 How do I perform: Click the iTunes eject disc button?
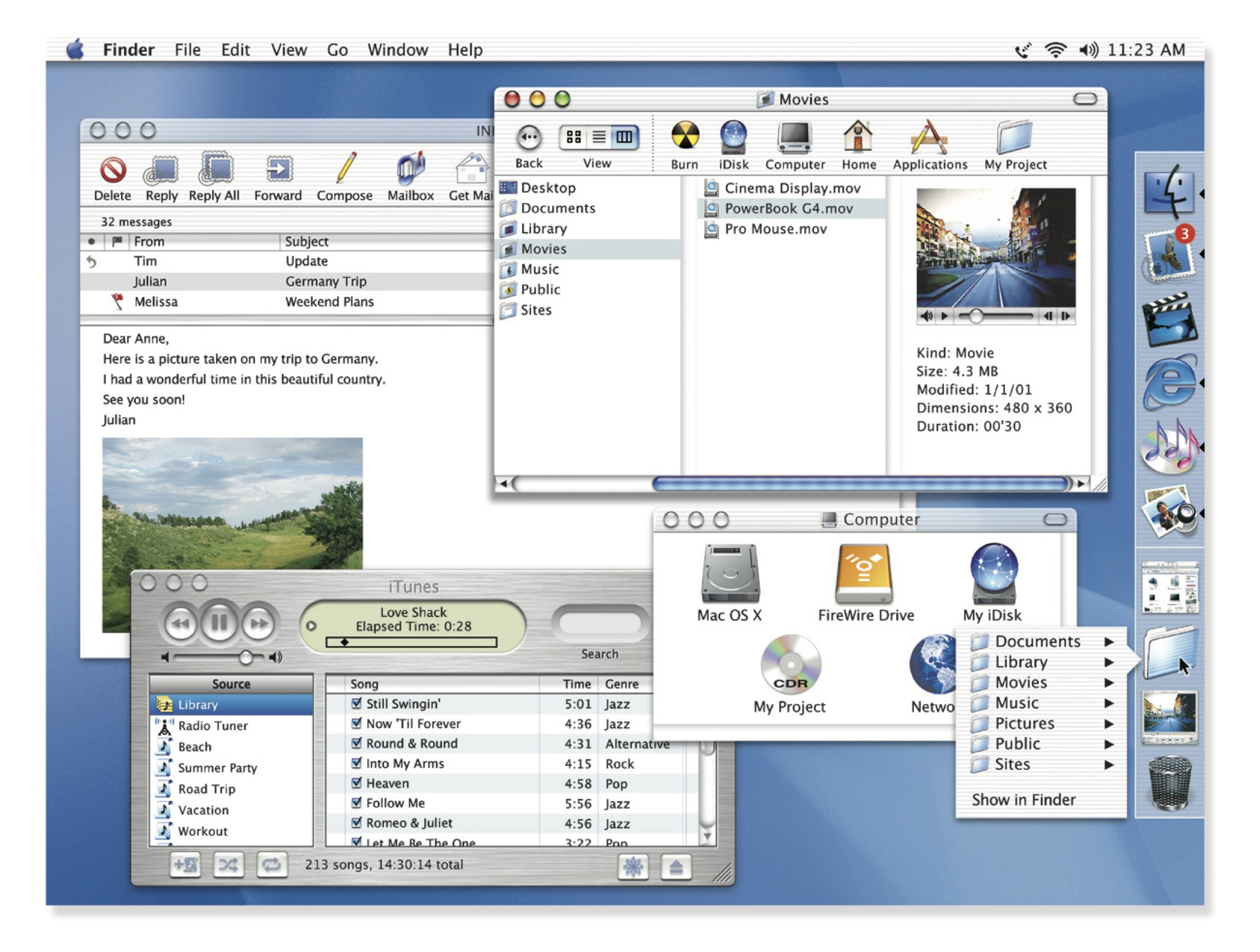[x=676, y=867]
